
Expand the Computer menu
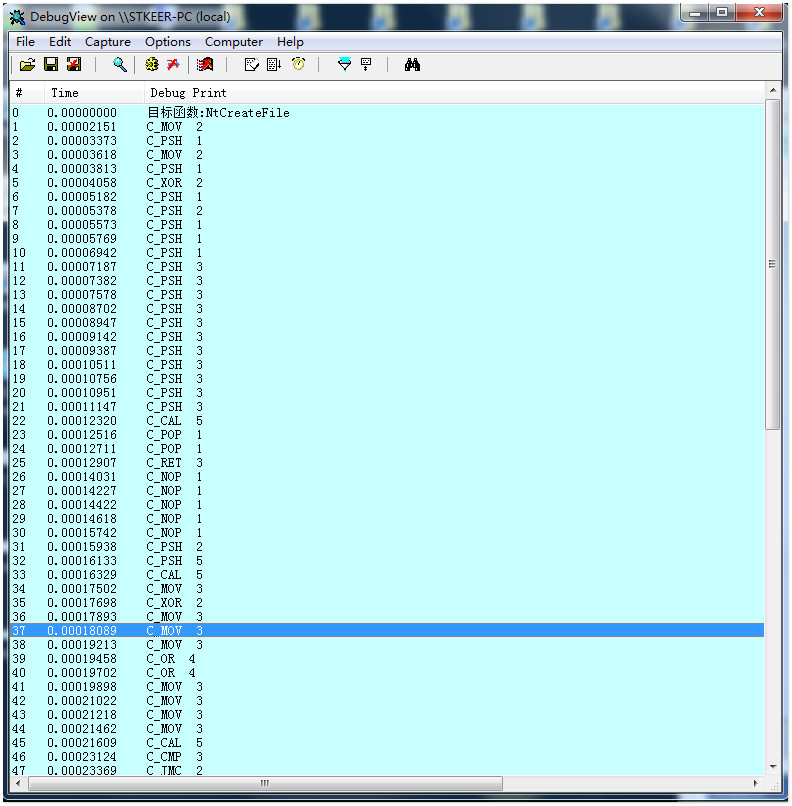pos(234,42)
